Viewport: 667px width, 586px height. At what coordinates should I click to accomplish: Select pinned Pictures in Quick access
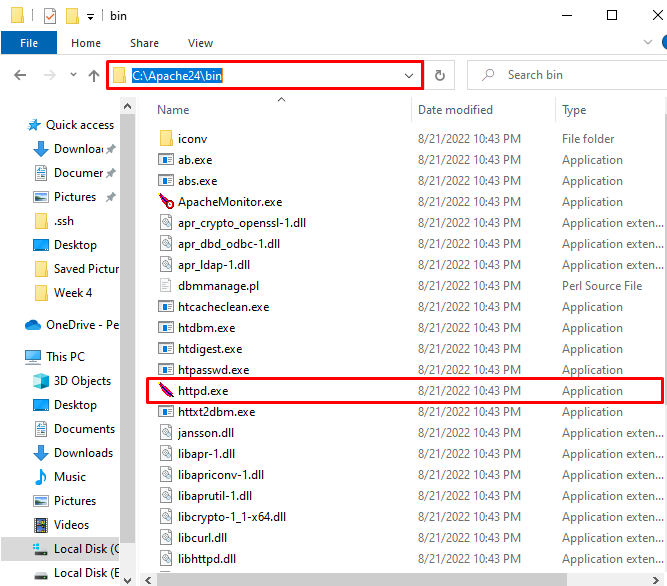[x=75, y=197]
